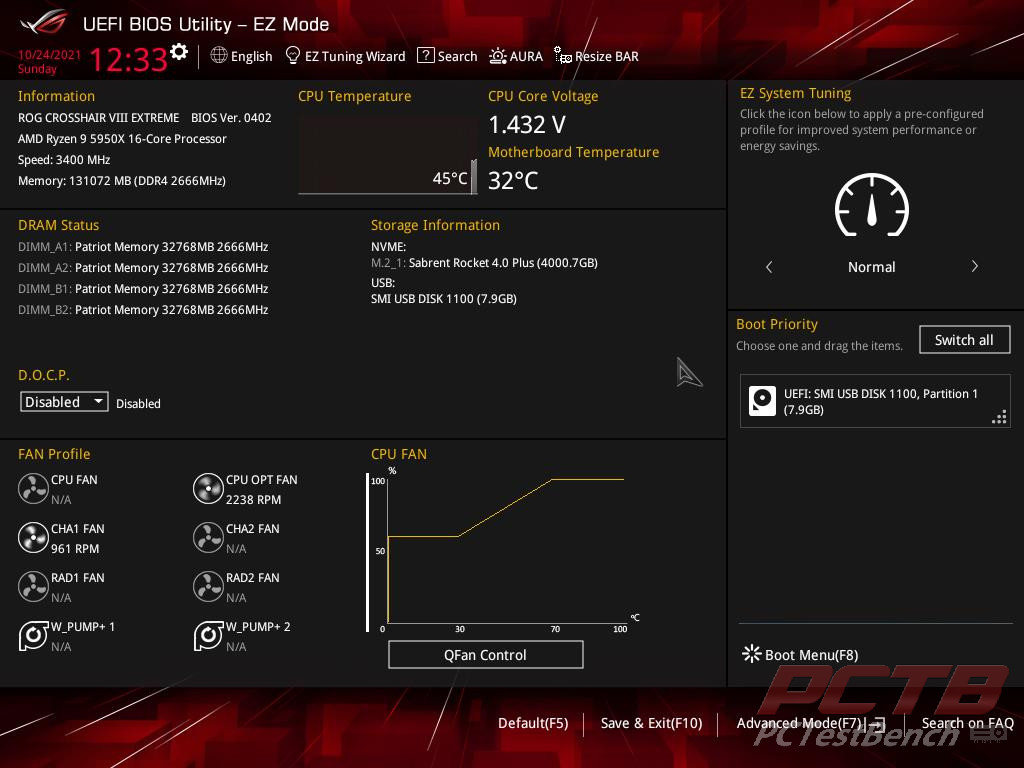The height and width of the screenshot is (768, 1024).
Task: Click the AURA light icon
Action: coord(498,56)
